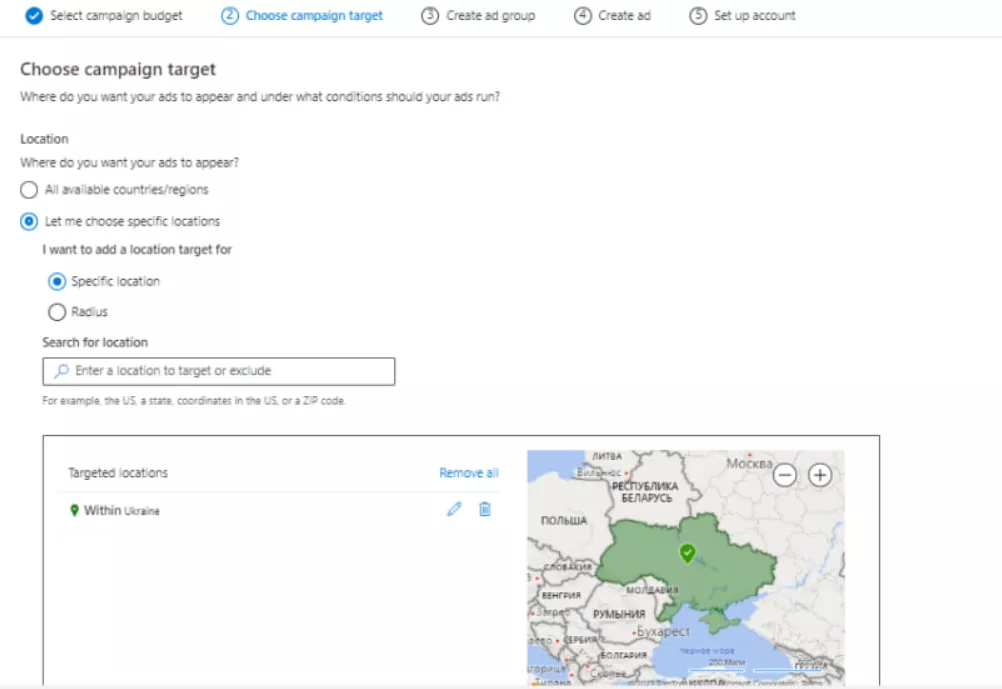This screenshot has width=1002, height=689.
Task: Click the completed checkmark for Select campaign budget
Action: click(34, 15)
